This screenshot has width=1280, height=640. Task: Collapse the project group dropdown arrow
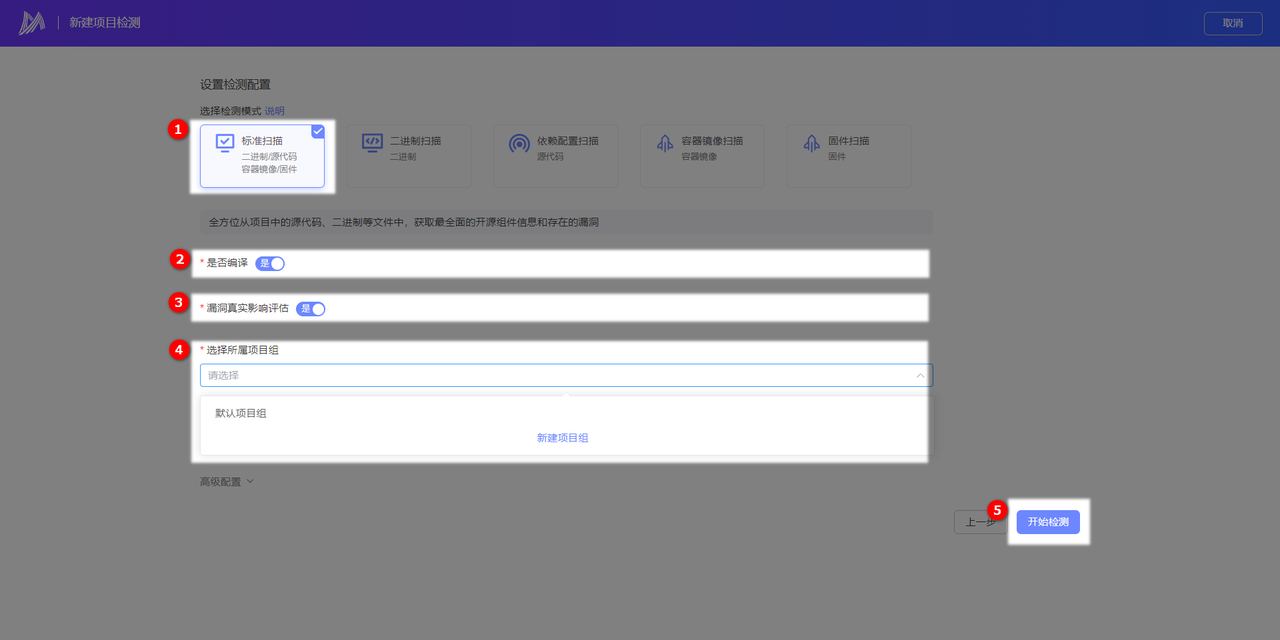click(x=920, y=376)
